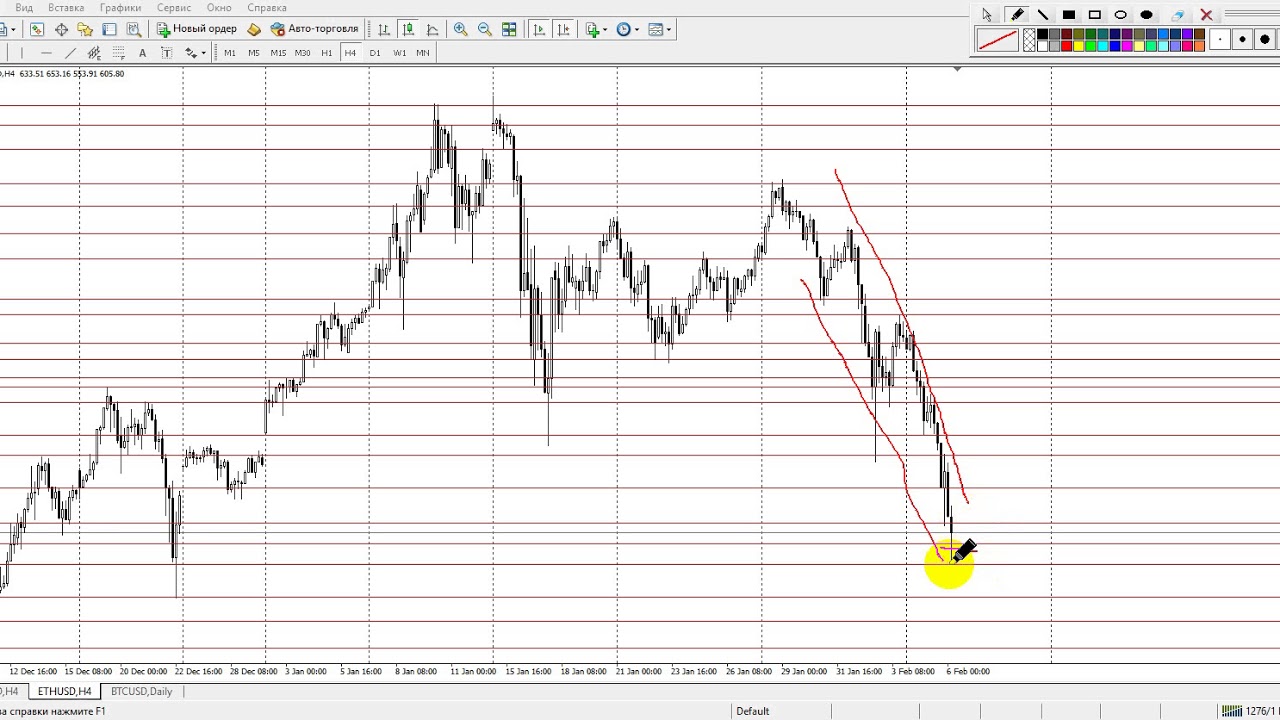Click the red line color preview box
Viewport: 1280px width, 720px height.
coord(998,40)
